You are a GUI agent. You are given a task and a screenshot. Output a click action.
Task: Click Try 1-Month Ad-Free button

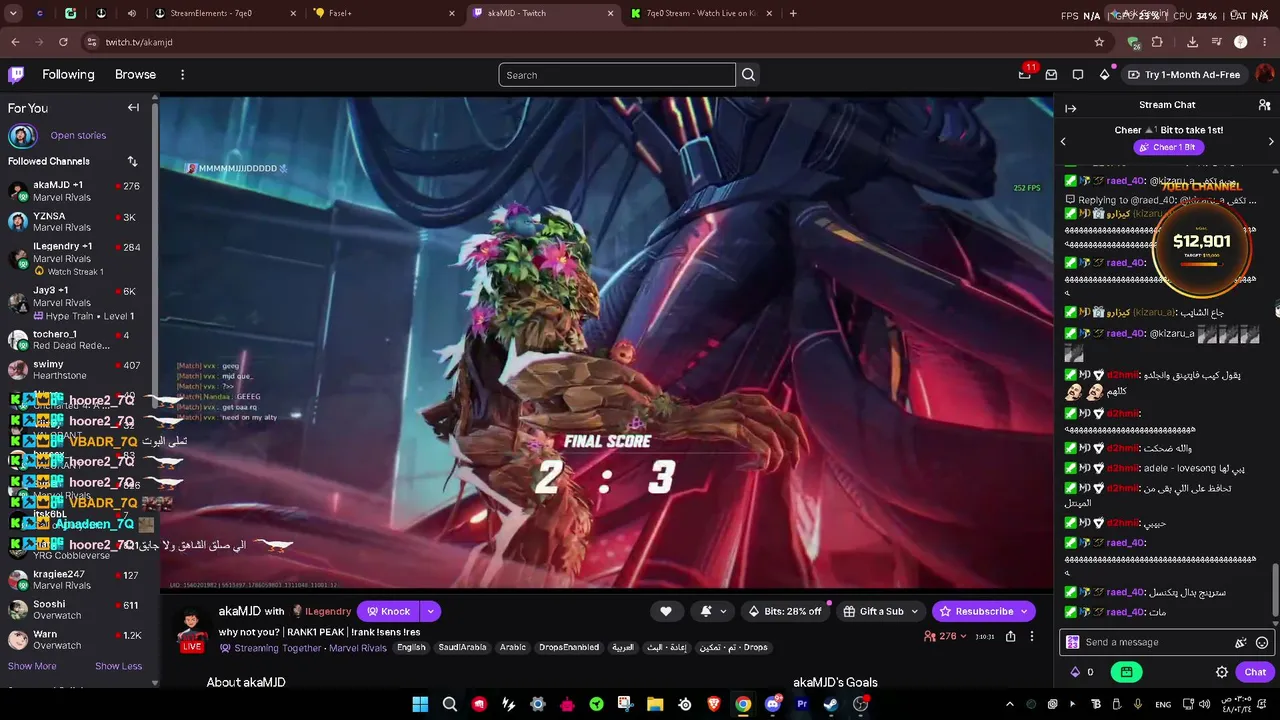coord(1184,75)
